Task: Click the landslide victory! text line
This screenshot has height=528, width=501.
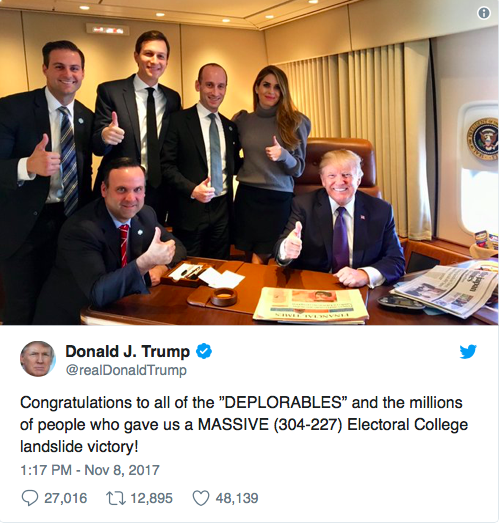Action: pyautogui.click(x=79, y=447)
